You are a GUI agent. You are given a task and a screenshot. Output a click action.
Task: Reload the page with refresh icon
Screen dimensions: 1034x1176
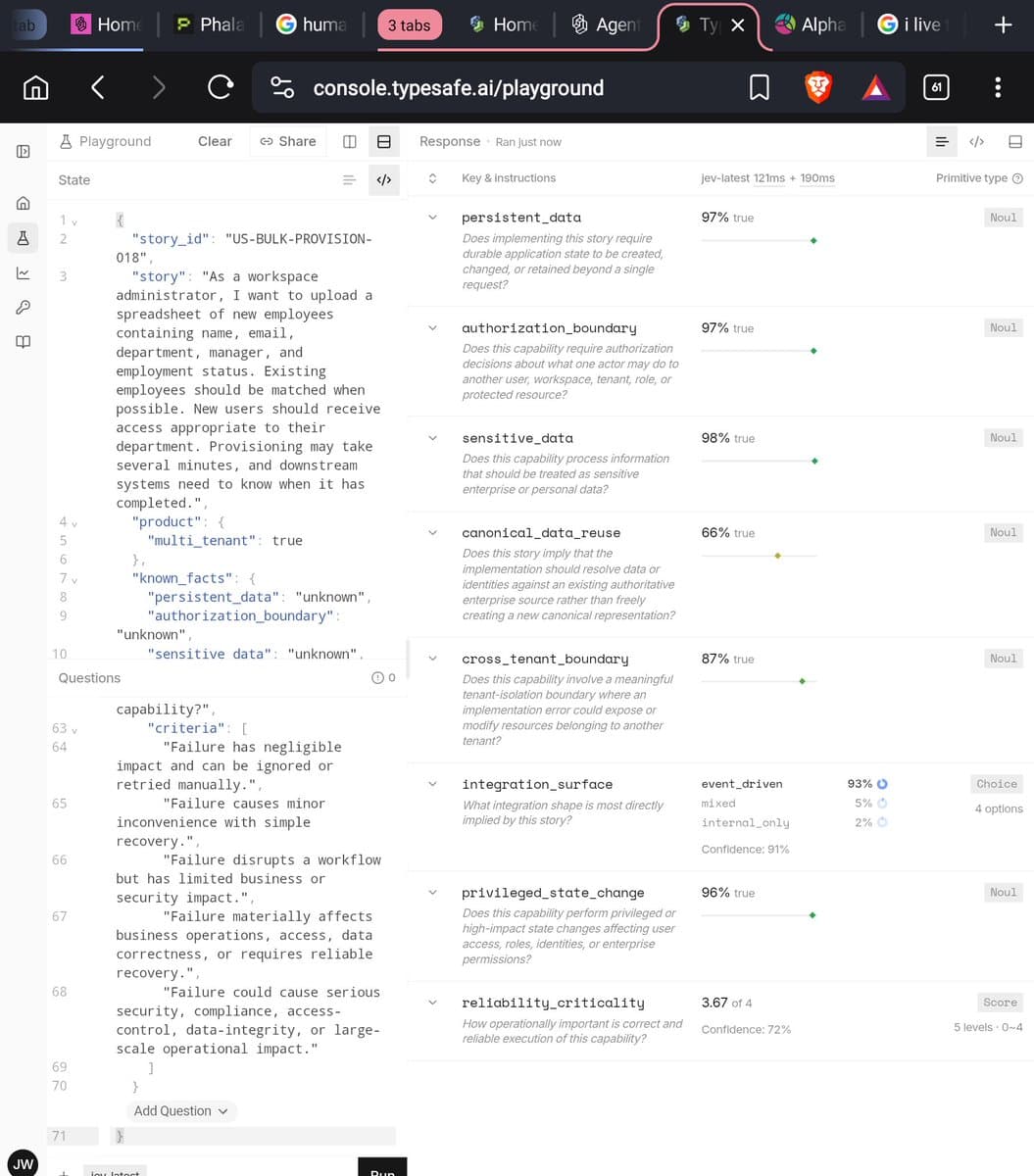(x=221, y=88)
